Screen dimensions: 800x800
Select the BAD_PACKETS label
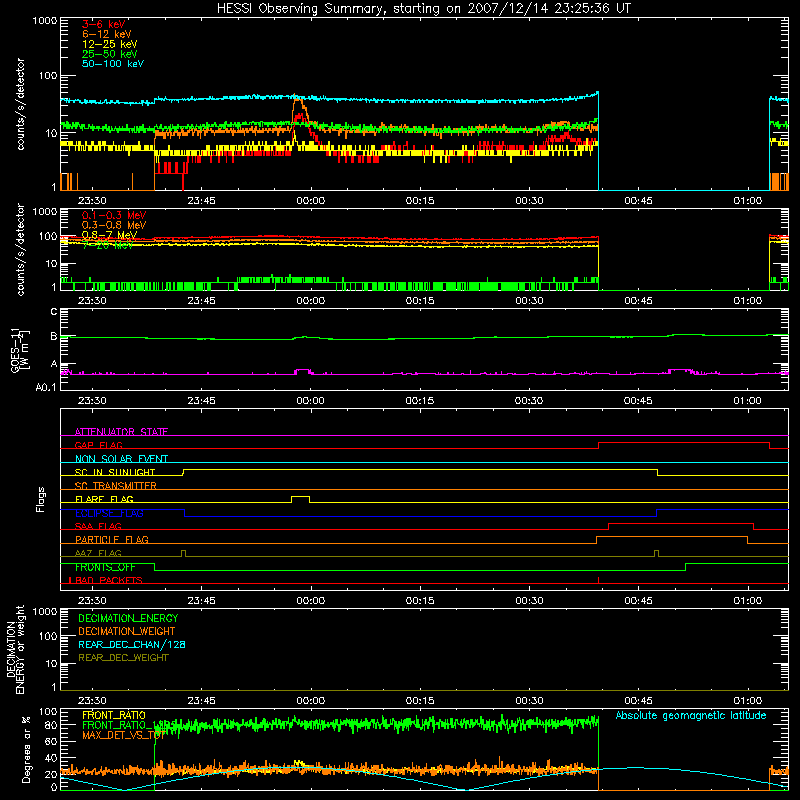(108, 581)
